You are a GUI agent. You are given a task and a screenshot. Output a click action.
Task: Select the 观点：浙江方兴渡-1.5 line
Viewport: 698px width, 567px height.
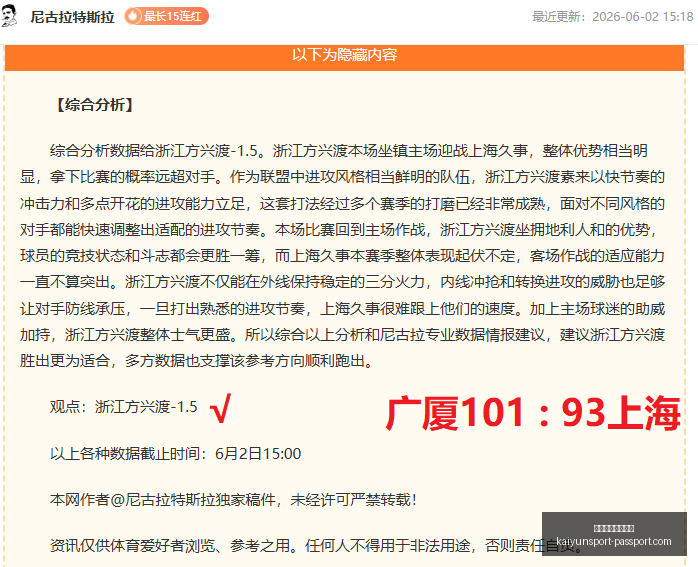123,407
